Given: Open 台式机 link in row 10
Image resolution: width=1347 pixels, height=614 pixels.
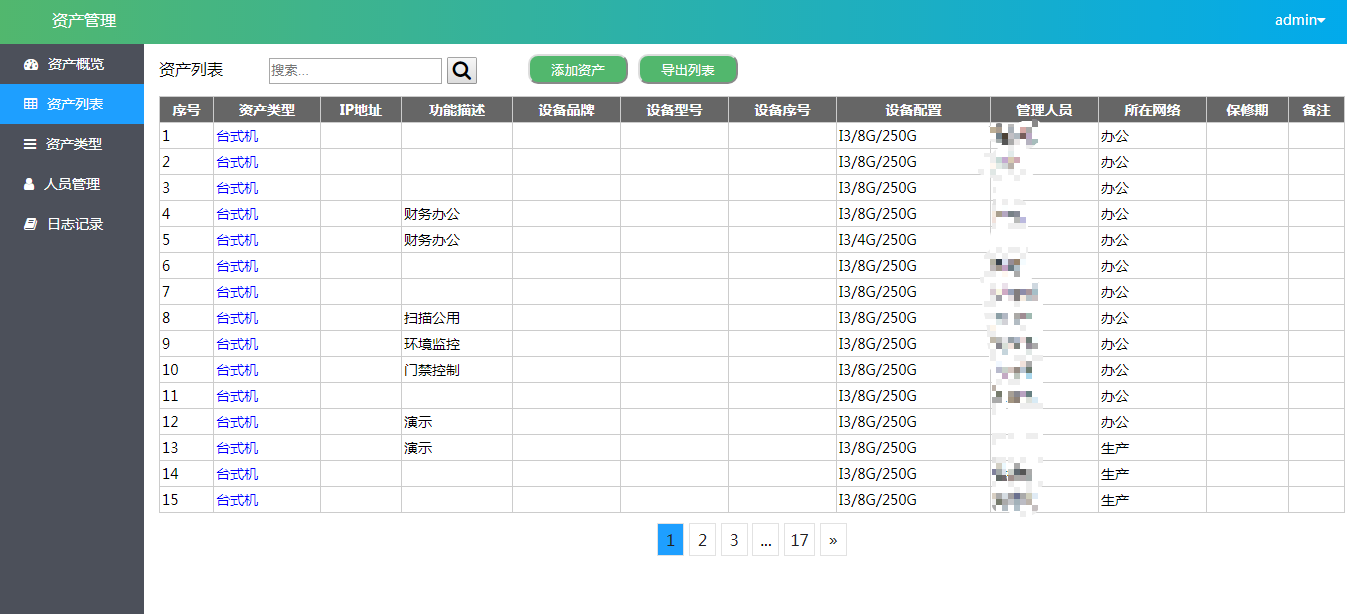Looking at the screenshot, I should click(x=237, y=370).
